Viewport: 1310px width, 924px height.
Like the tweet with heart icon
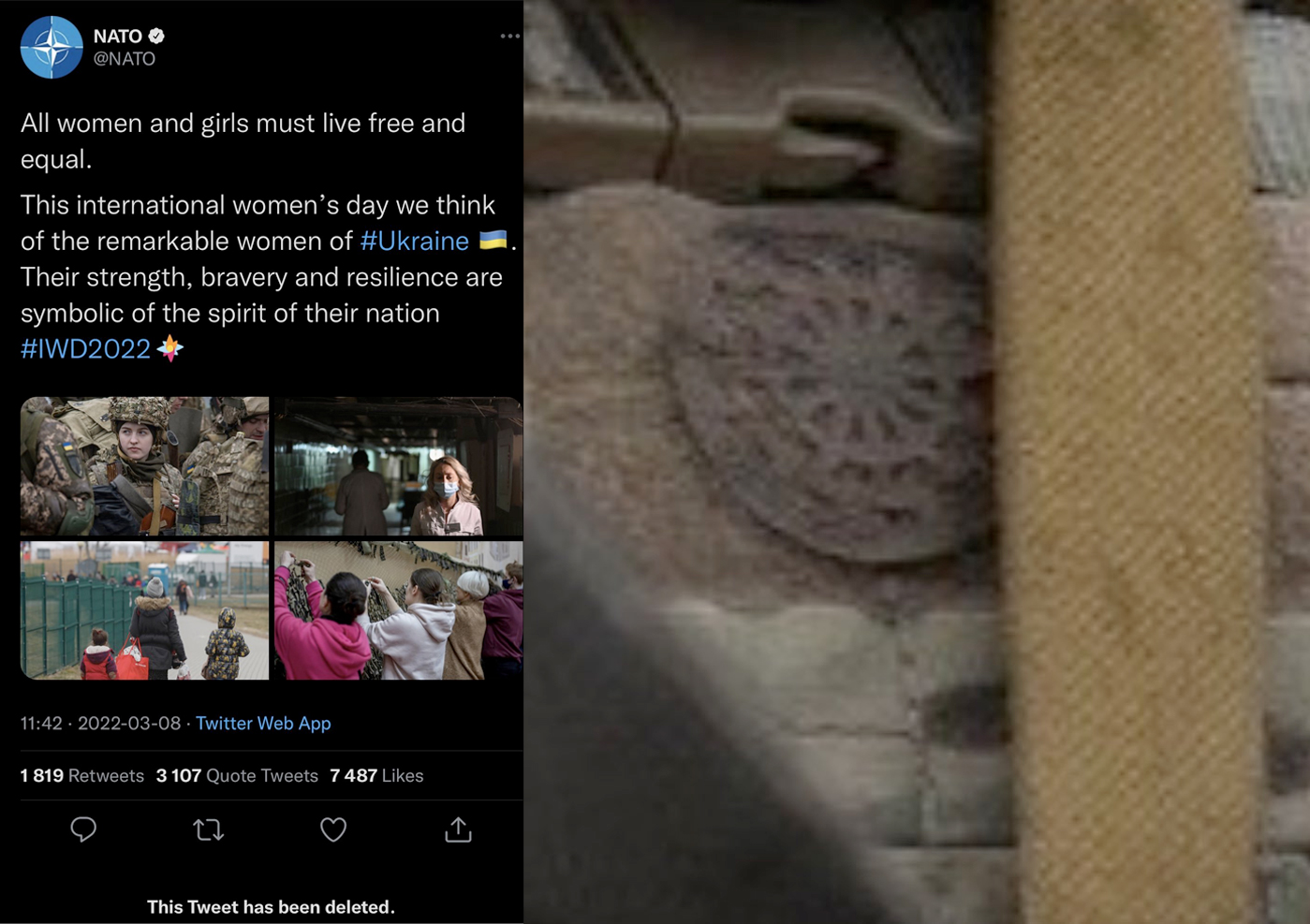(333, 829)
